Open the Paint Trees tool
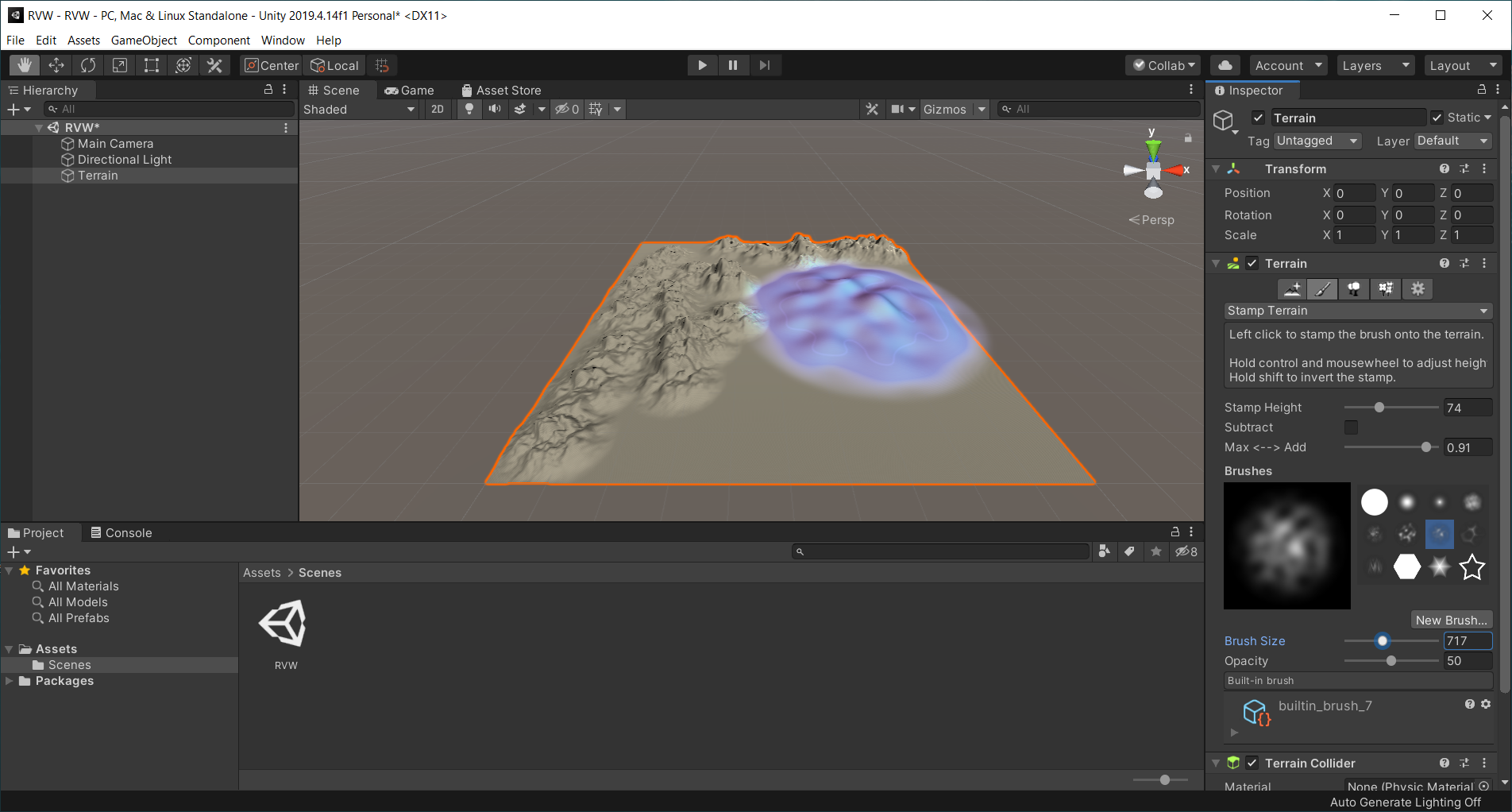This screenshot has width=1512, height=812. point(1354,289)
